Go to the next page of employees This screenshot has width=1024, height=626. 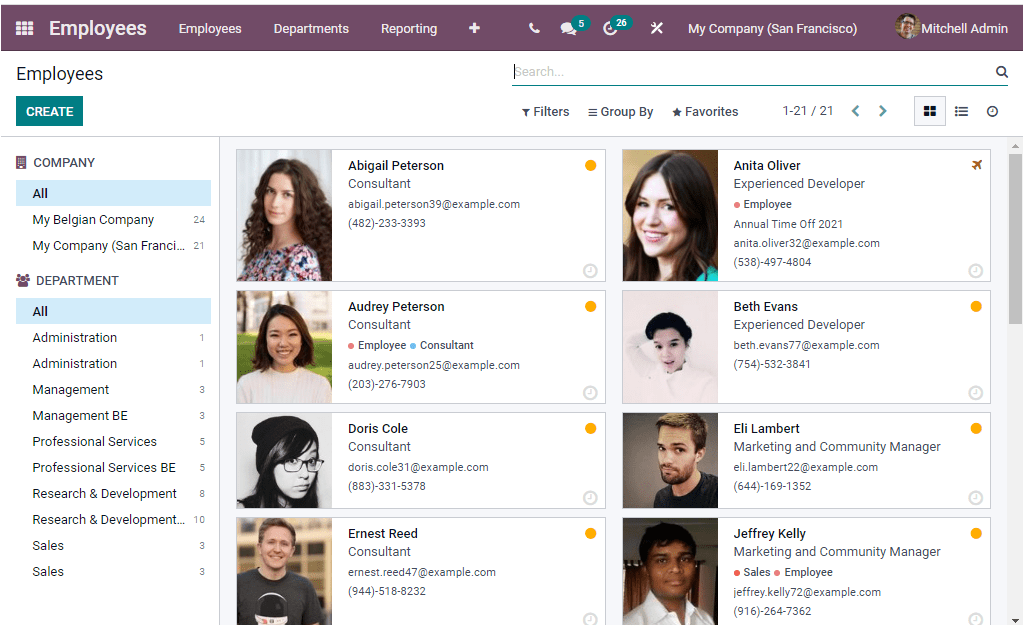(883, 111)
